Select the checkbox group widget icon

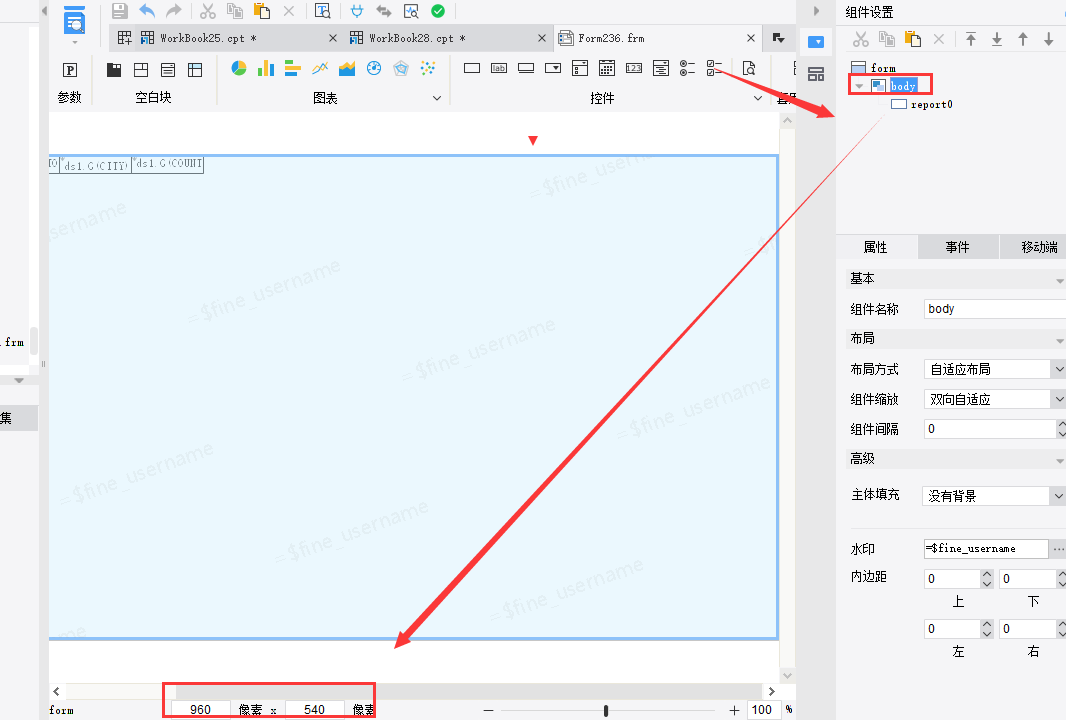coord(714,68)
